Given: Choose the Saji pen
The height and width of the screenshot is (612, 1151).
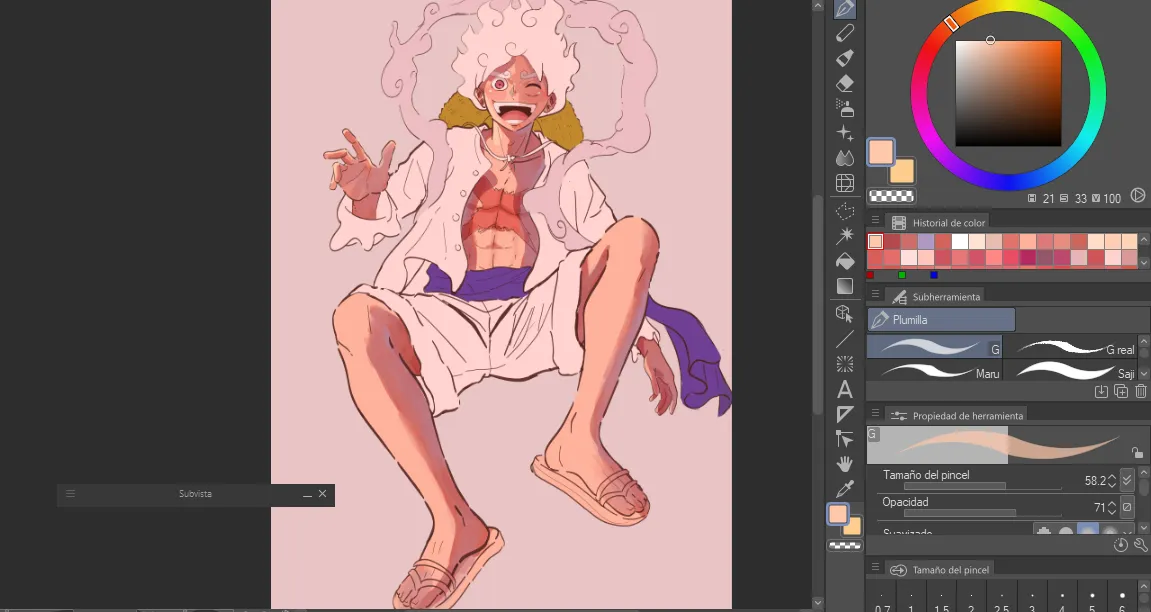Looking at the screenshot, I should click(x=1070, y=371).
